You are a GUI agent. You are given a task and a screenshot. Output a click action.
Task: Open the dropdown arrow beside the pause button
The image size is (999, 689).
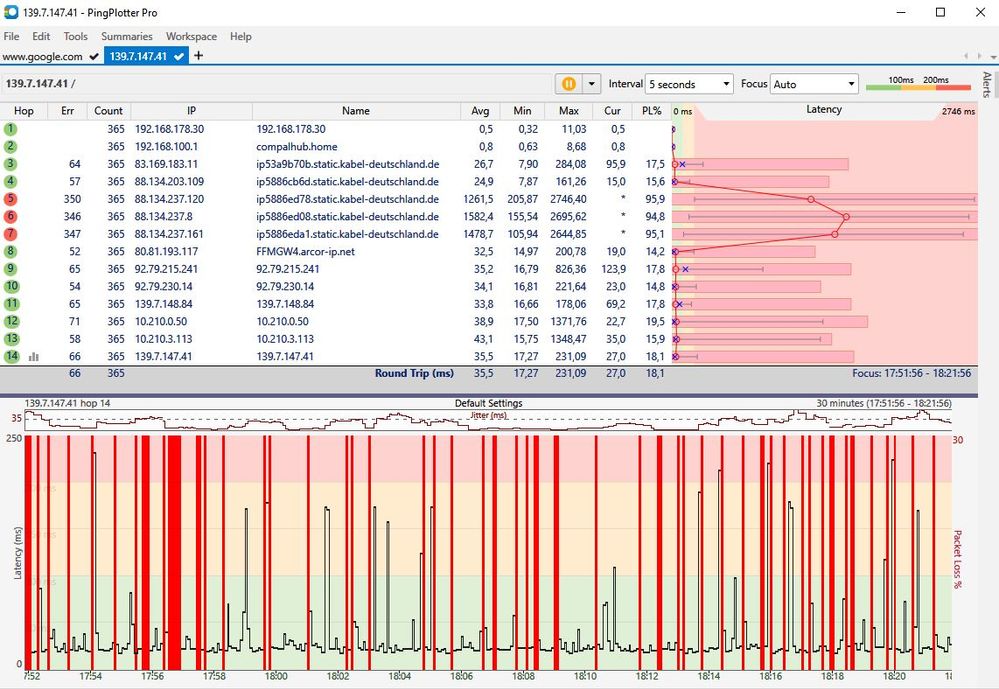[x=591, y=84]
